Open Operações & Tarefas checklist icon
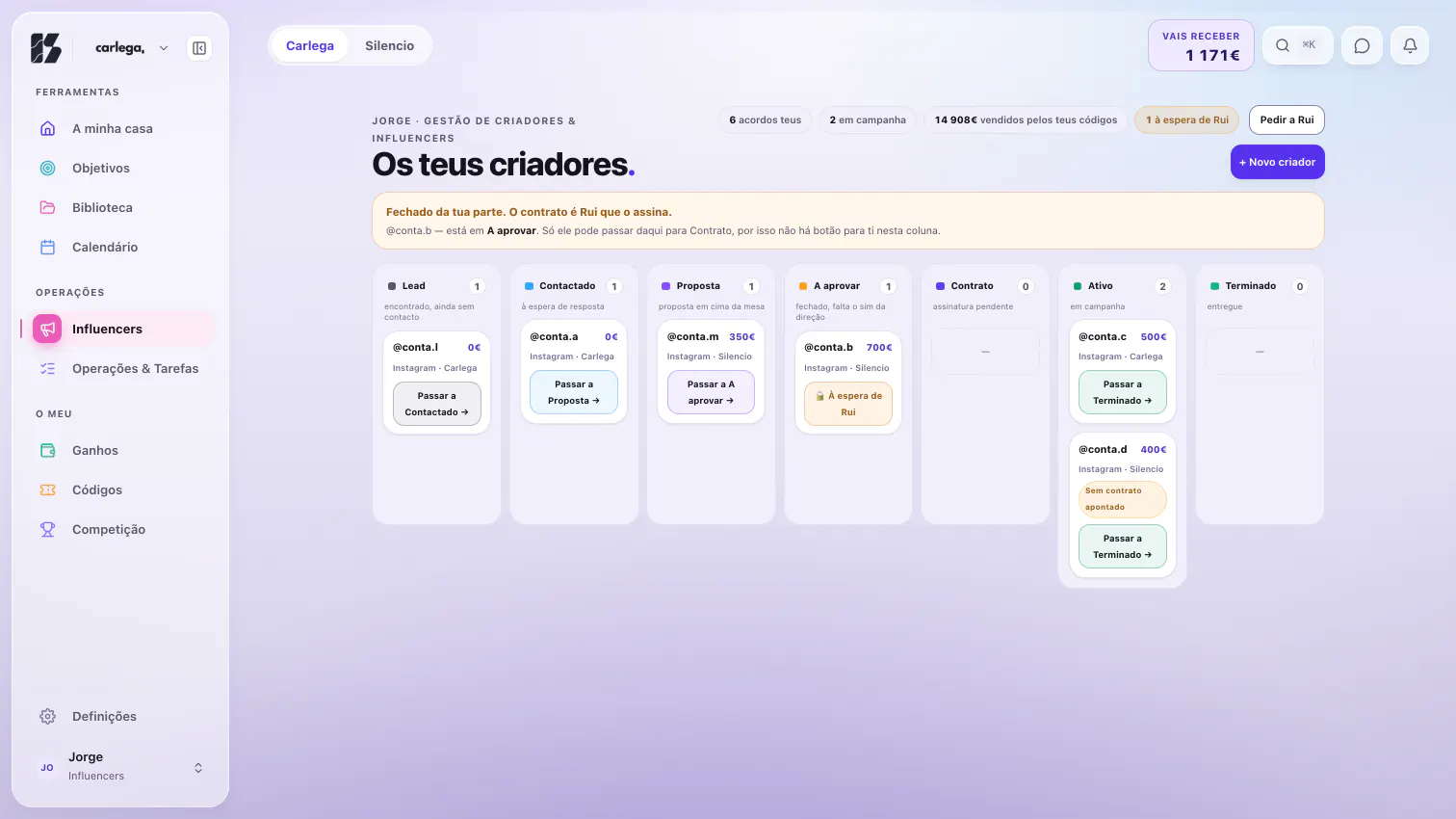Image resolution: width=1456 pixels, height=819 pixels. pyautogui.click(x=47, y=368)
